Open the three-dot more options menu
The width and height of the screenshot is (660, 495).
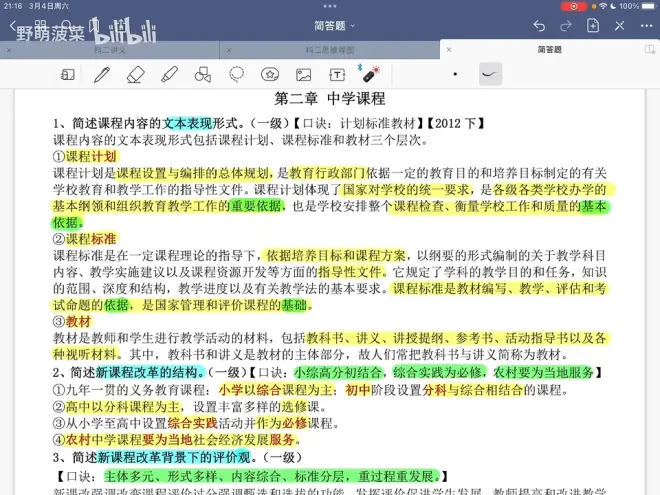[644, 25]
